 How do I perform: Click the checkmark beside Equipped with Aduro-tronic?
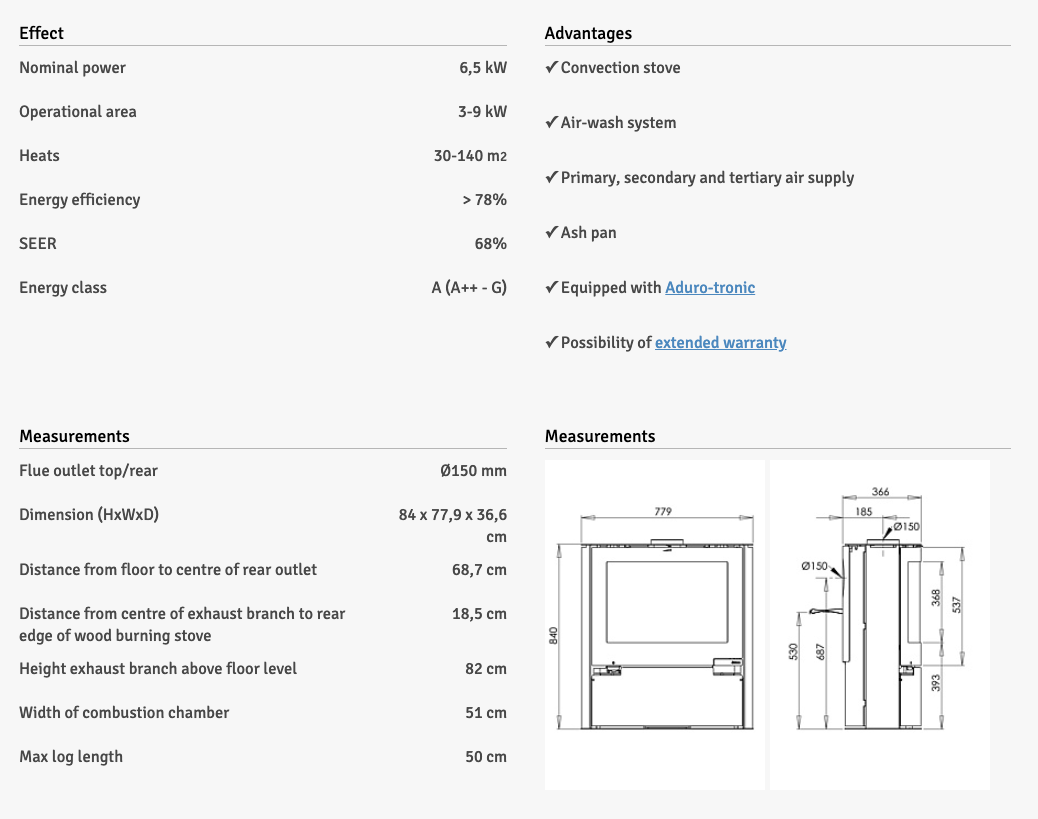(x=551, y=288)
